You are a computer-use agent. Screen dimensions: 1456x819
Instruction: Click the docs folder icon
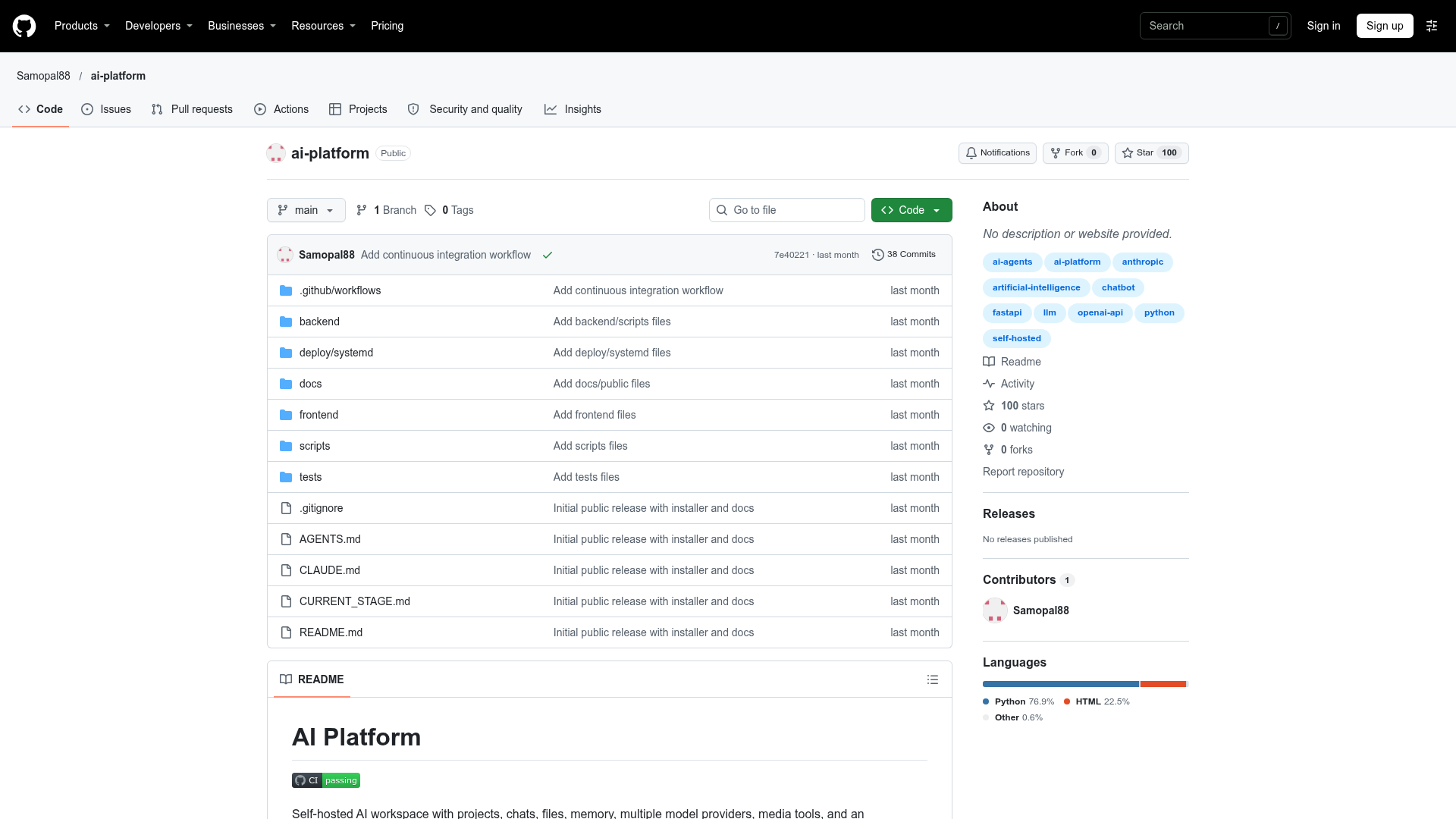click(x=286, y=384)
